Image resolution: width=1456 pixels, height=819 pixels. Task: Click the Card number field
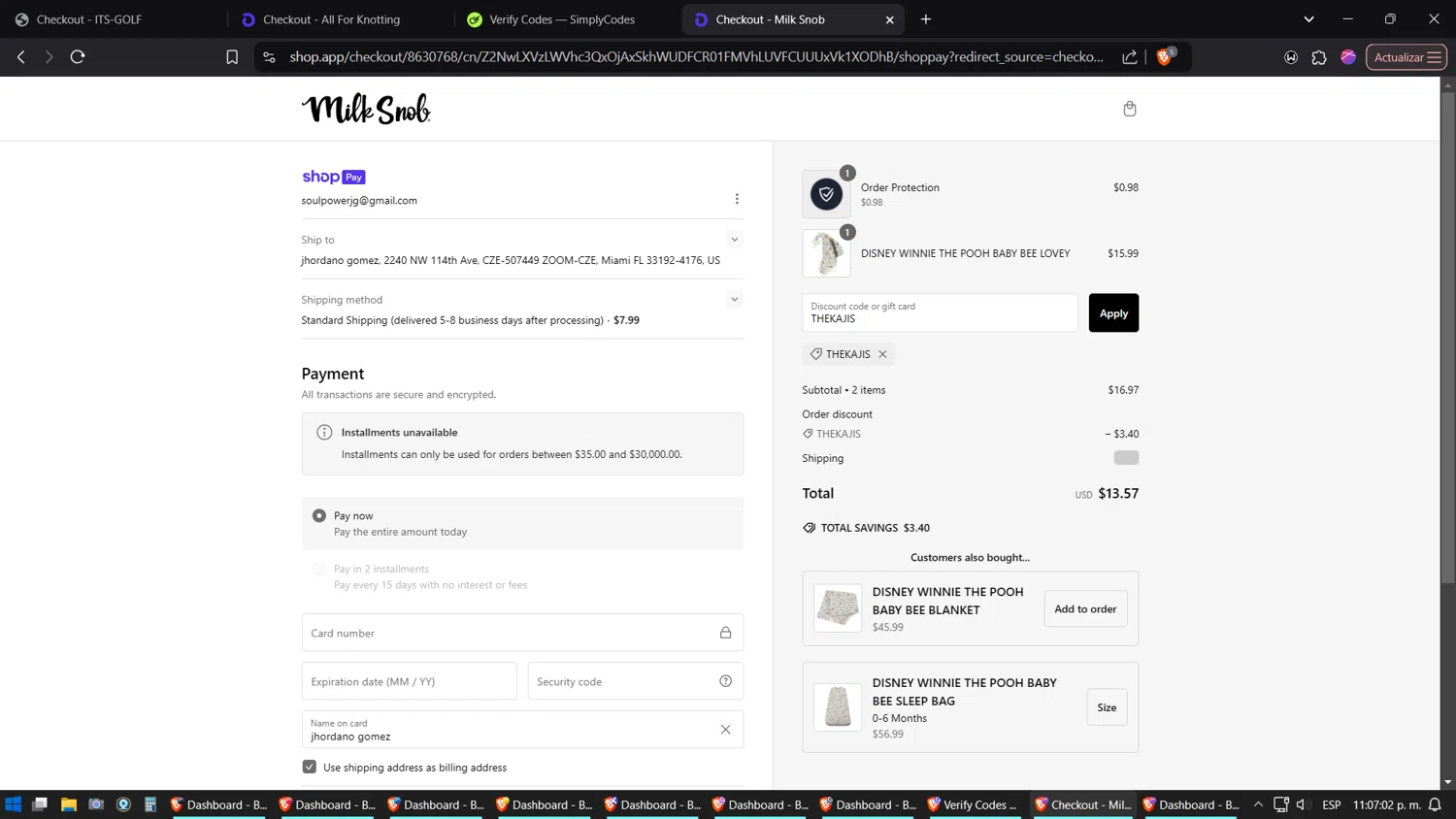click(x=522, y=633)
